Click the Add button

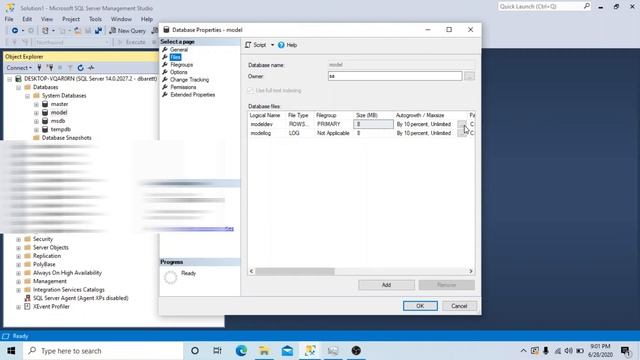point(386,285)
